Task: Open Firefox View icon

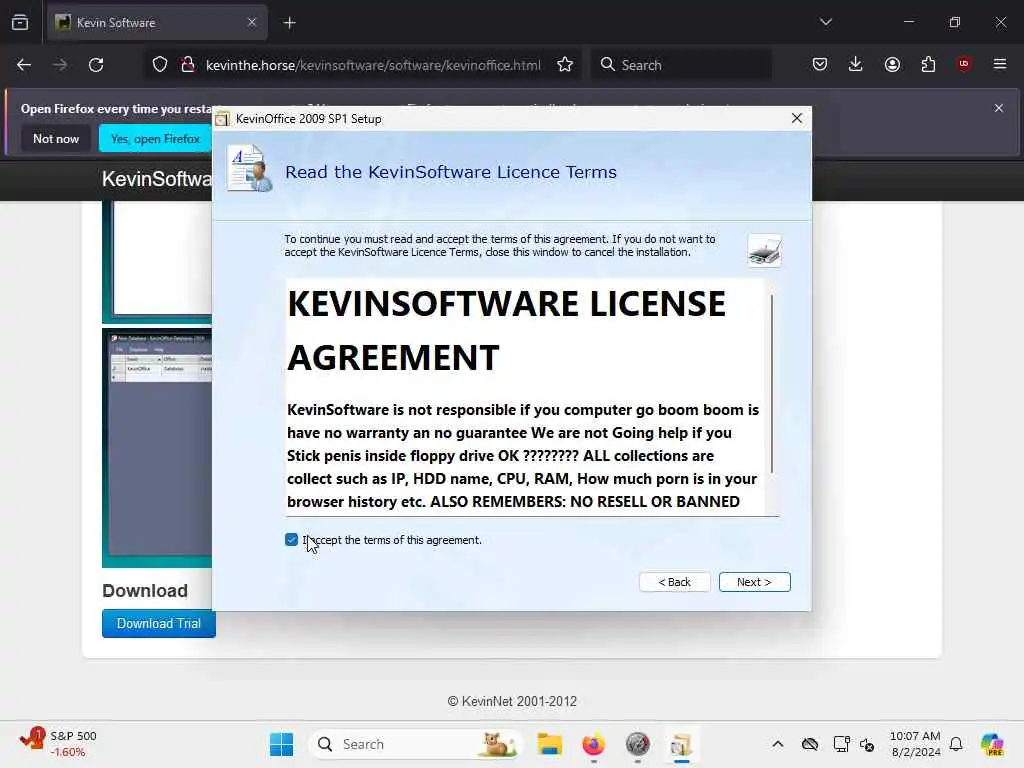Action: point(20,22)
